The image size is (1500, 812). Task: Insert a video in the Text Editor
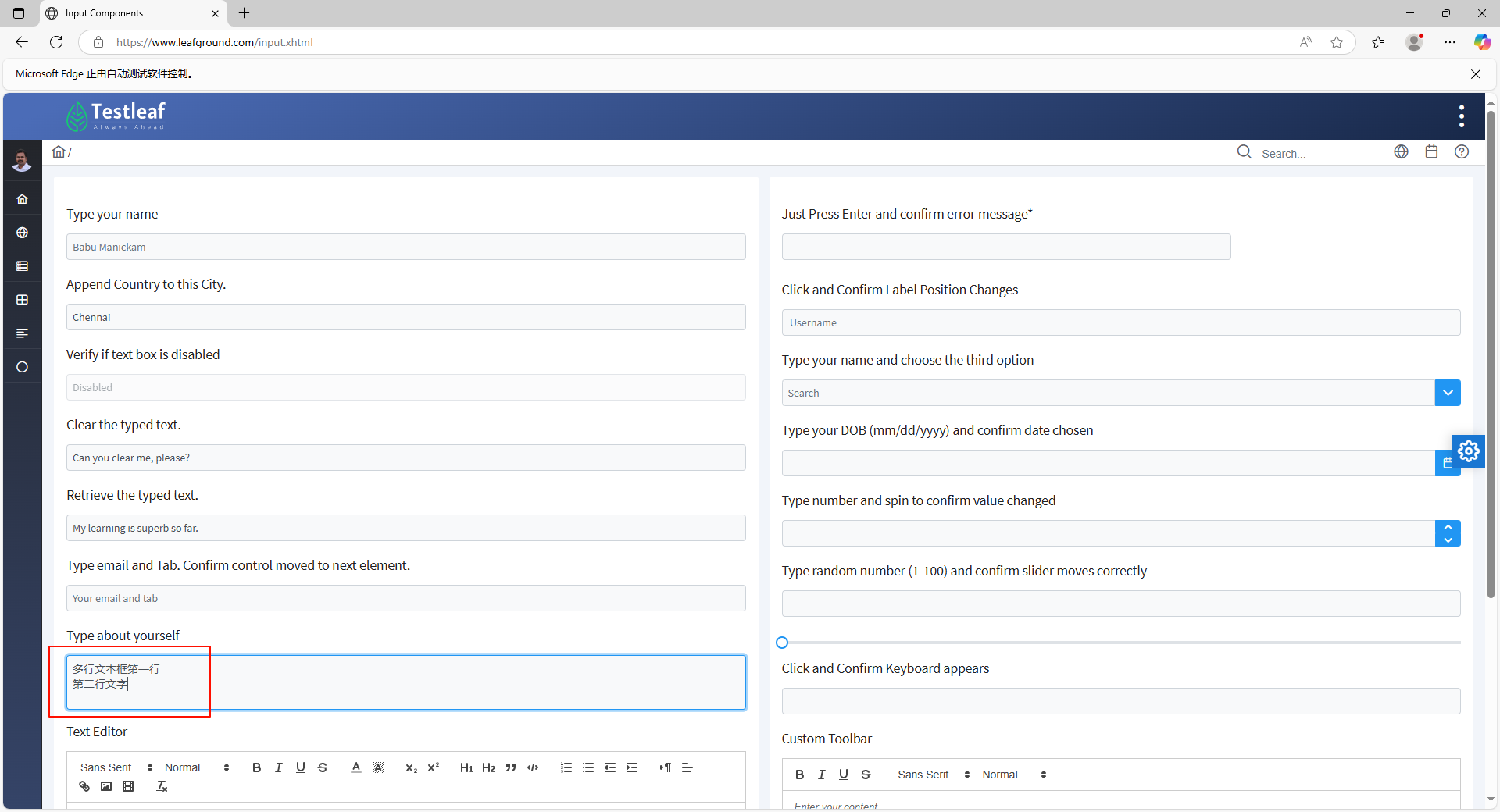pos(128,786)
